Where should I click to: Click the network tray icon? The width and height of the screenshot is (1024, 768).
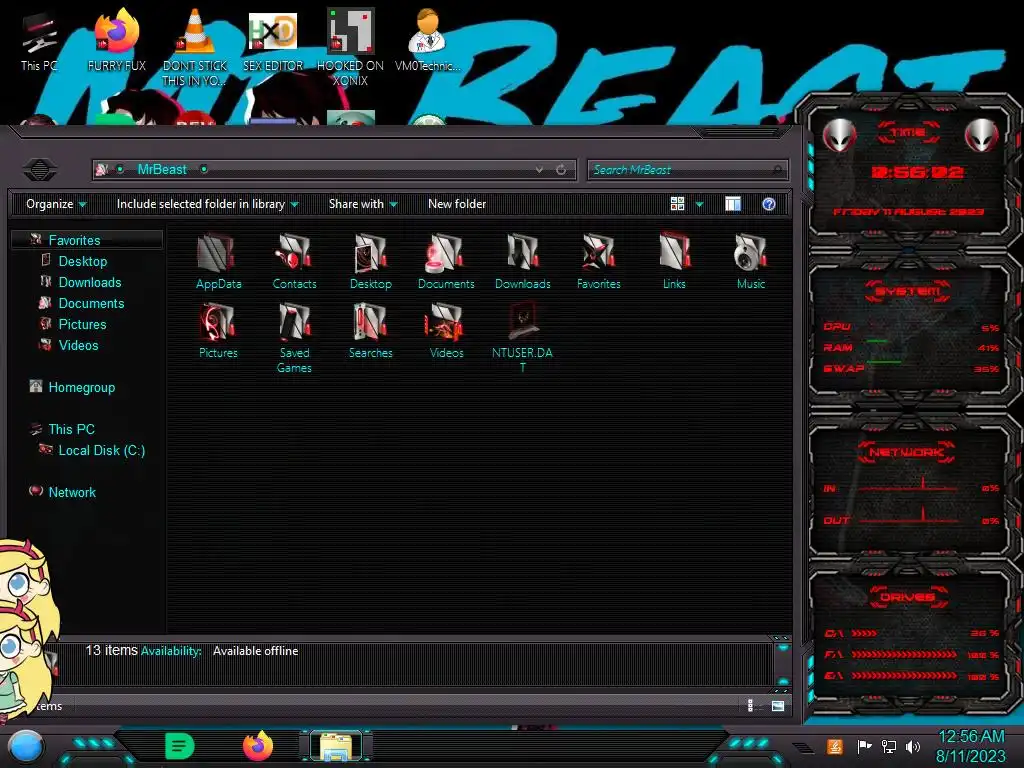[x=889, y=746]
